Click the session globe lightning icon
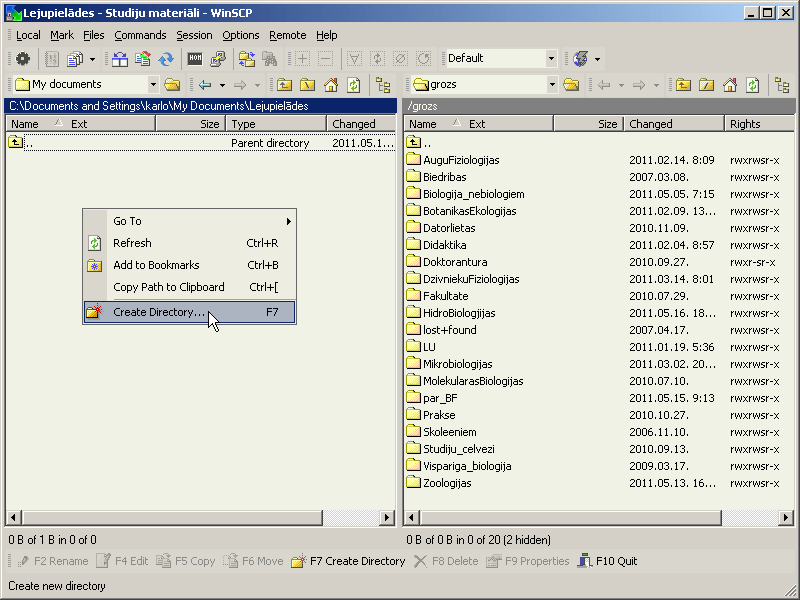 pos(581,59)
